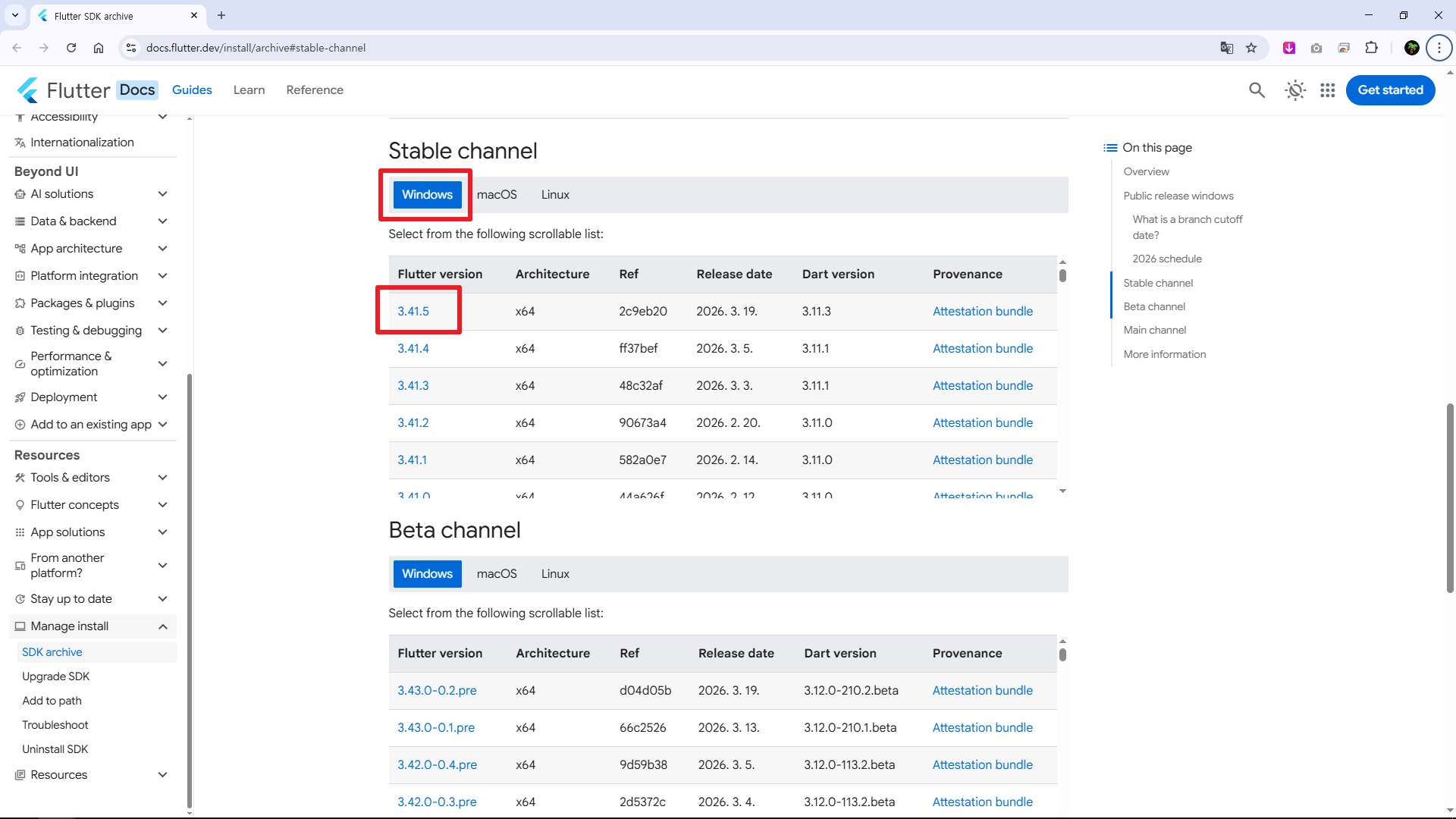The height and width of the screenshot is (819, 1456).
Task: Expand the AI solutions sidebar section
Action: pyautogui.click(x=162, y=194)
